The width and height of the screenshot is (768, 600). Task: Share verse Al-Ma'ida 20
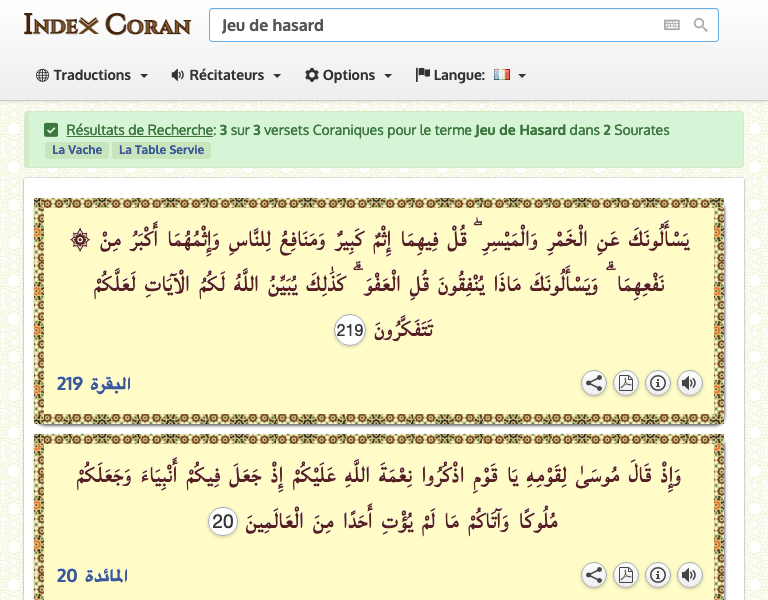click(x=594, y=575)
